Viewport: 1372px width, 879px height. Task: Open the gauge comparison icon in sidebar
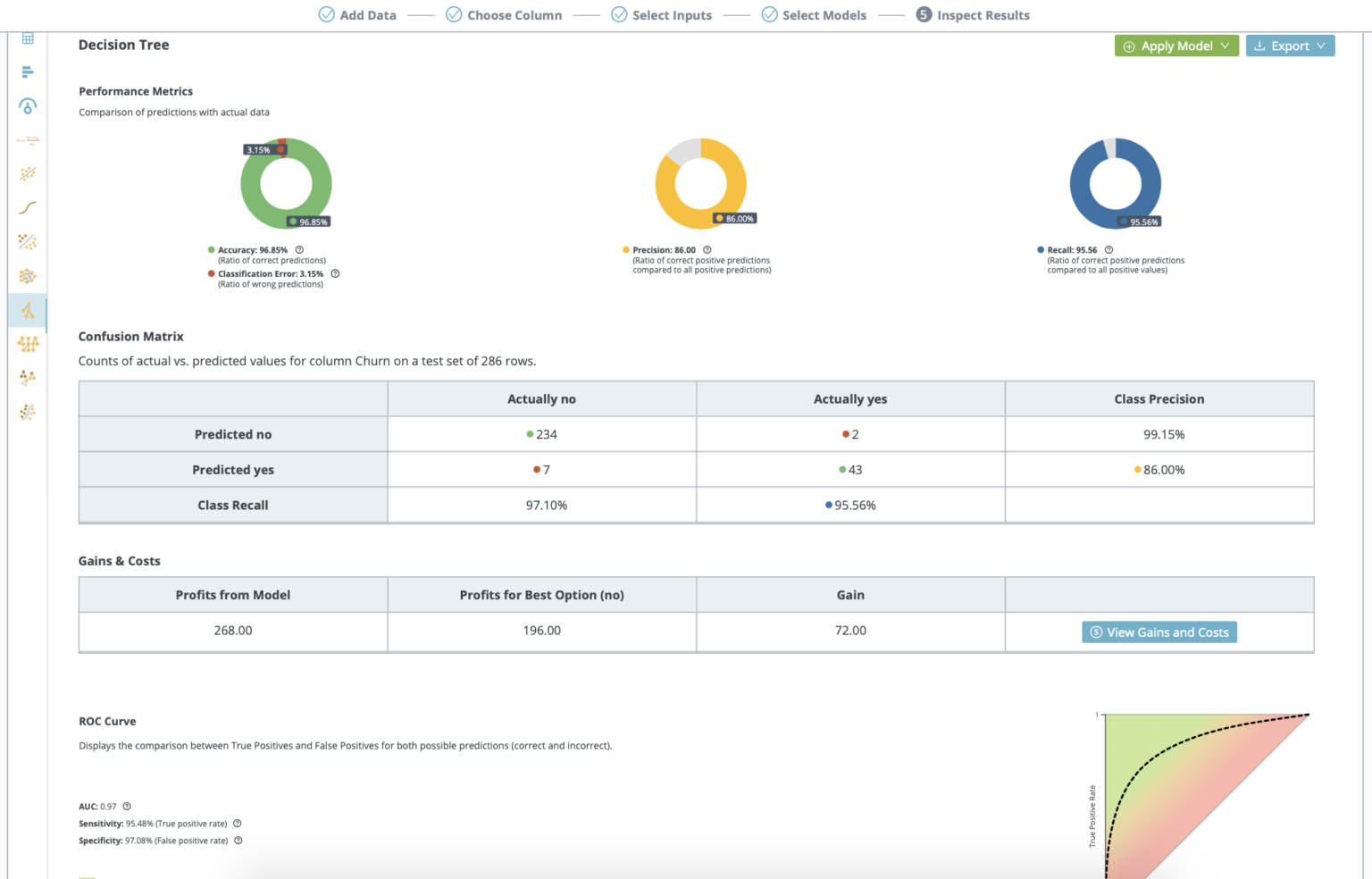[x=28, y=106]
